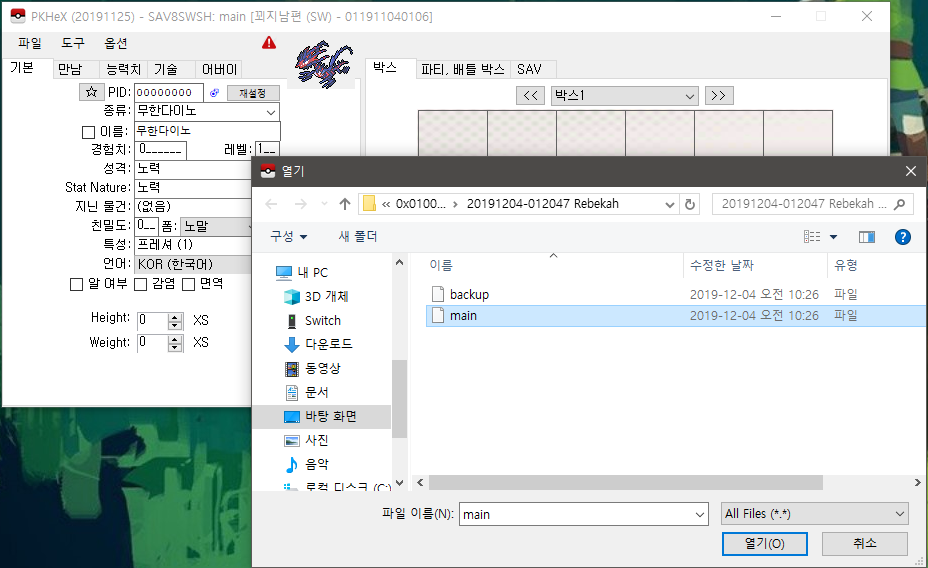Change the view layout icon
The image size is (928, 568).
tap(812, 237)
